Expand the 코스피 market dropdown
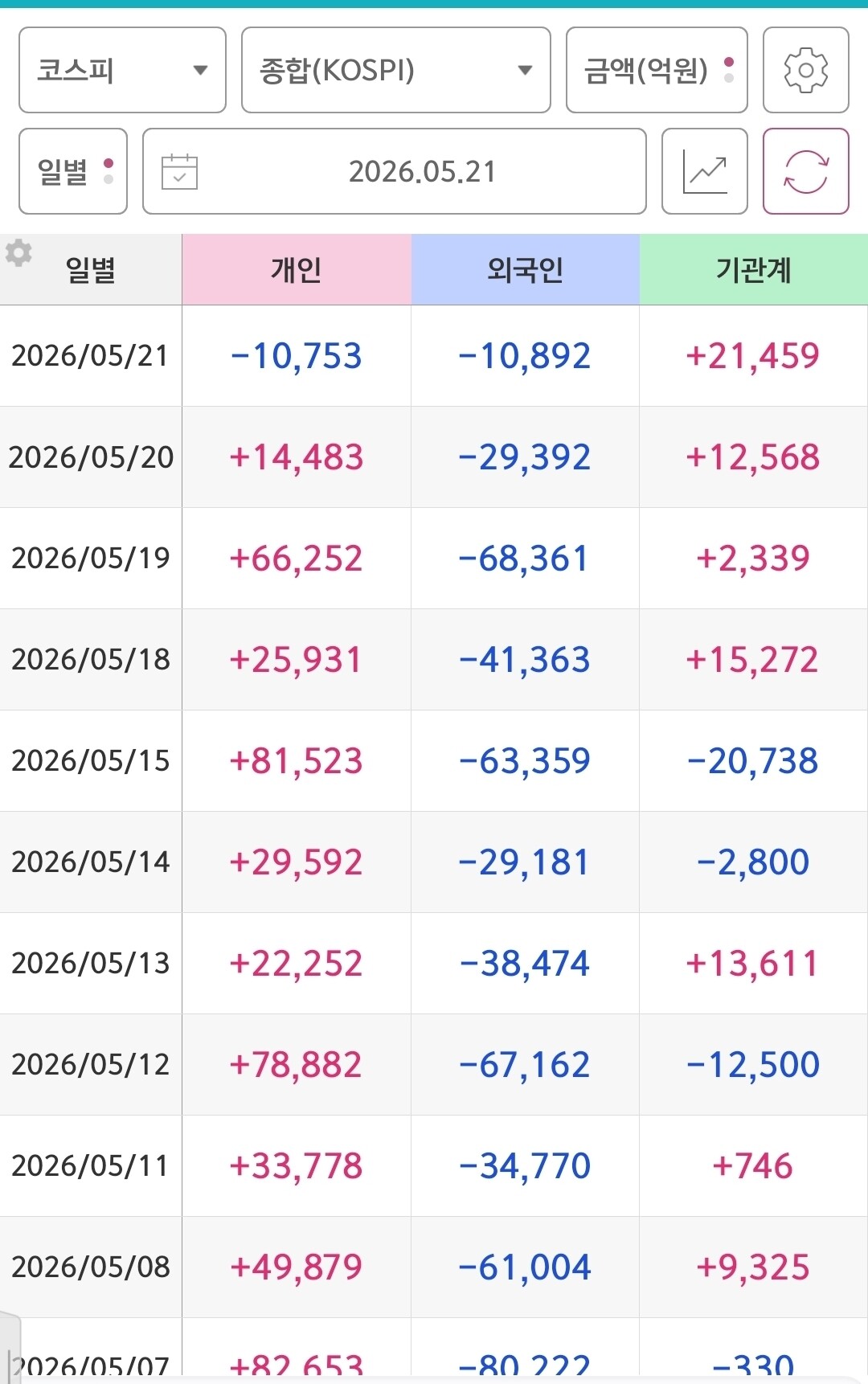The height and width of the screenshot is (1384, 868). click(122, 70)
